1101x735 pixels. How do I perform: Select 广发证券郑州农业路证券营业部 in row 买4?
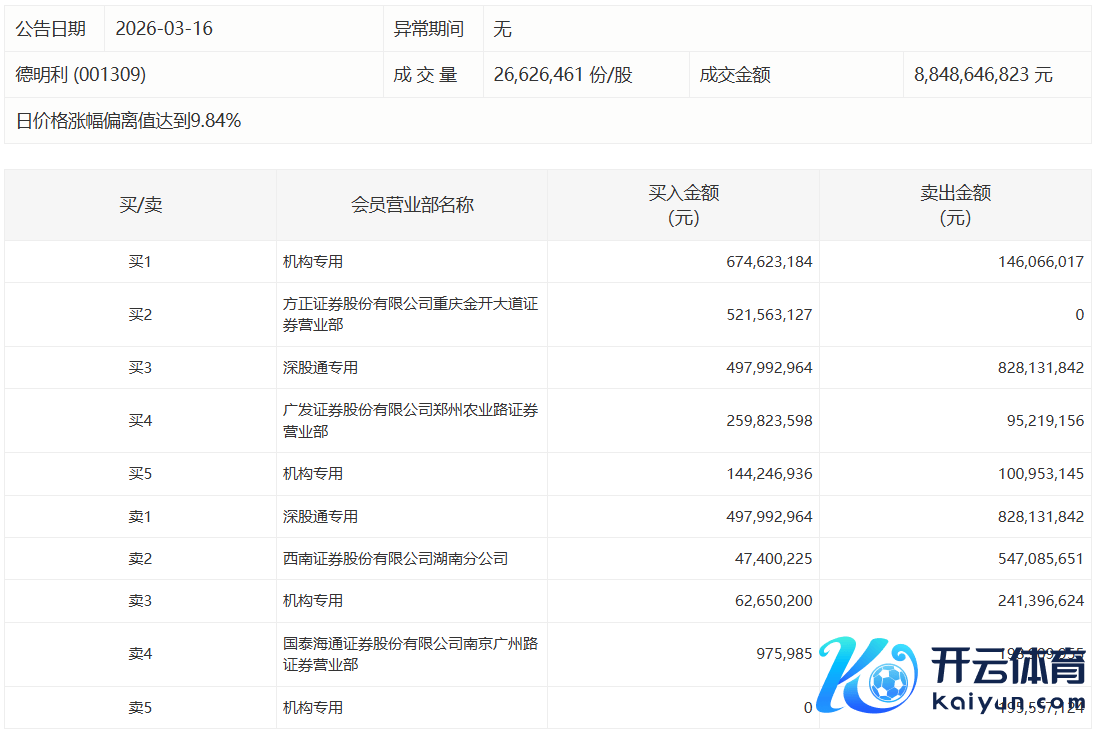click(x=410, y=420)
